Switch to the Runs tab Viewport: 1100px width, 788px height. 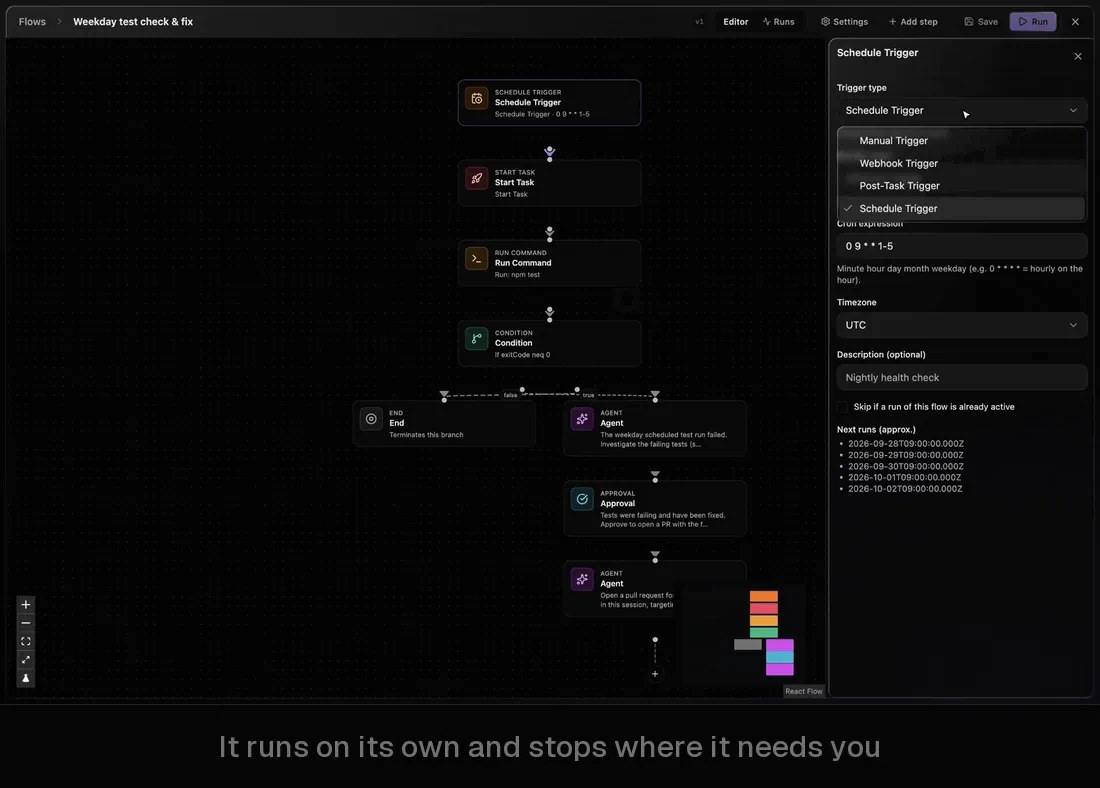coord(778,22)
